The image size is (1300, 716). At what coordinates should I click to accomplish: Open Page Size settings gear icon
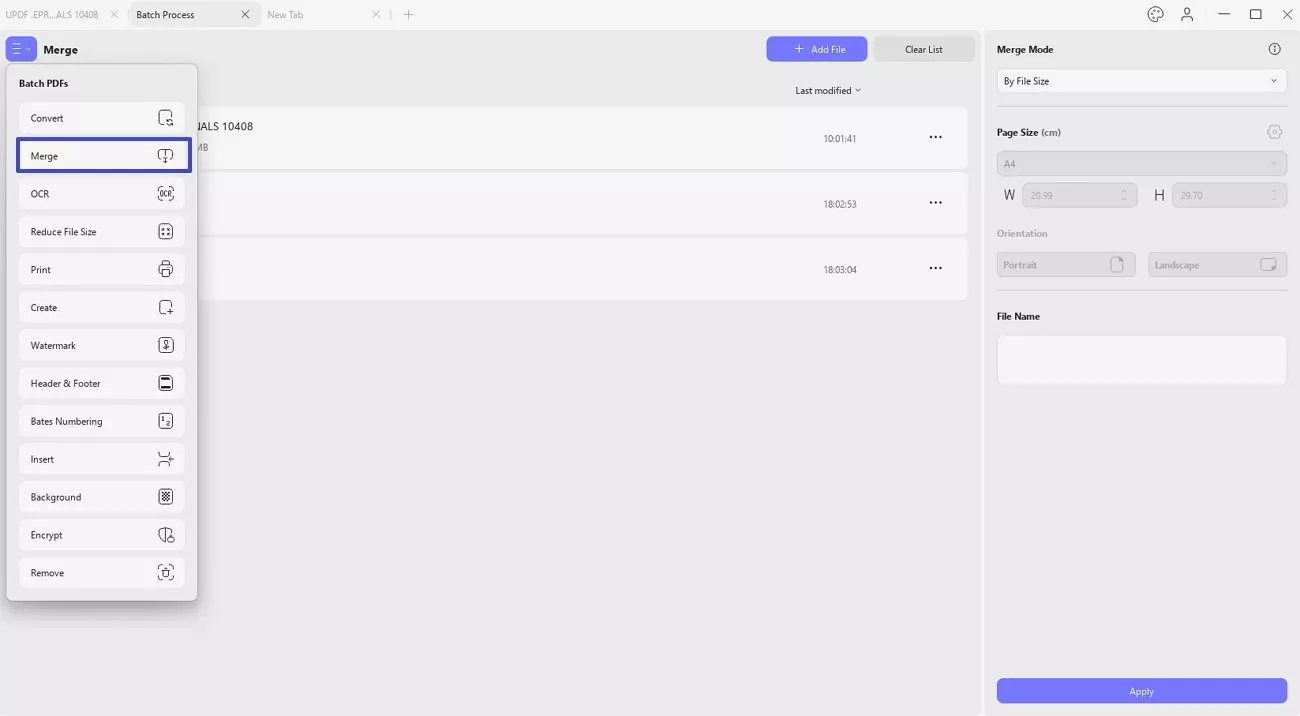[x=1274, y=132]
